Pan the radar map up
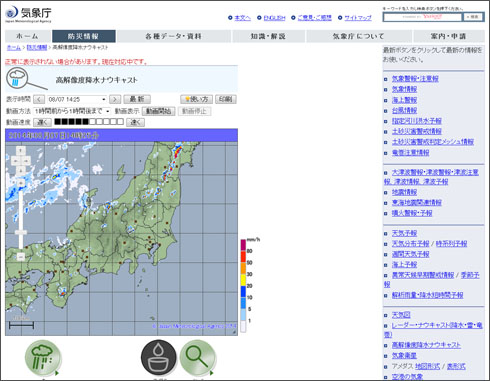 21,151
